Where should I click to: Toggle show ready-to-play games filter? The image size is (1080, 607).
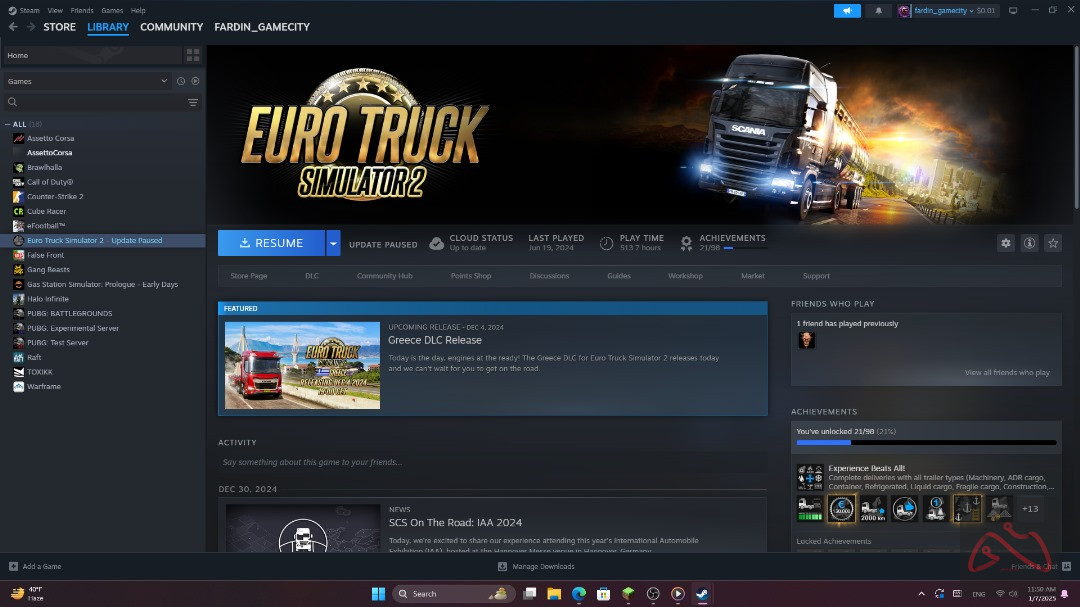[195, 81]
